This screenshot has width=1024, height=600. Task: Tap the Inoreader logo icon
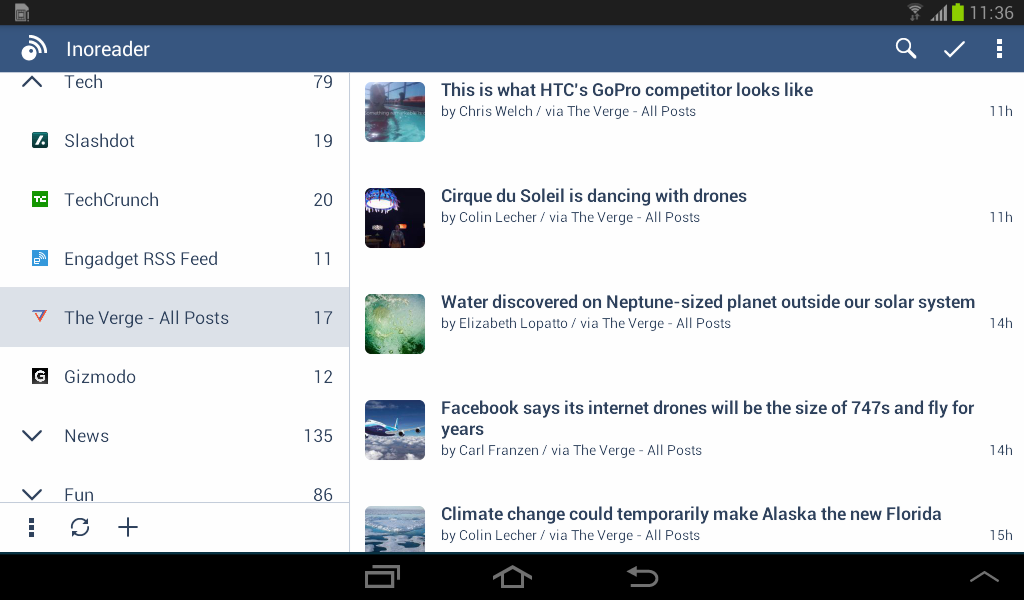34,49
